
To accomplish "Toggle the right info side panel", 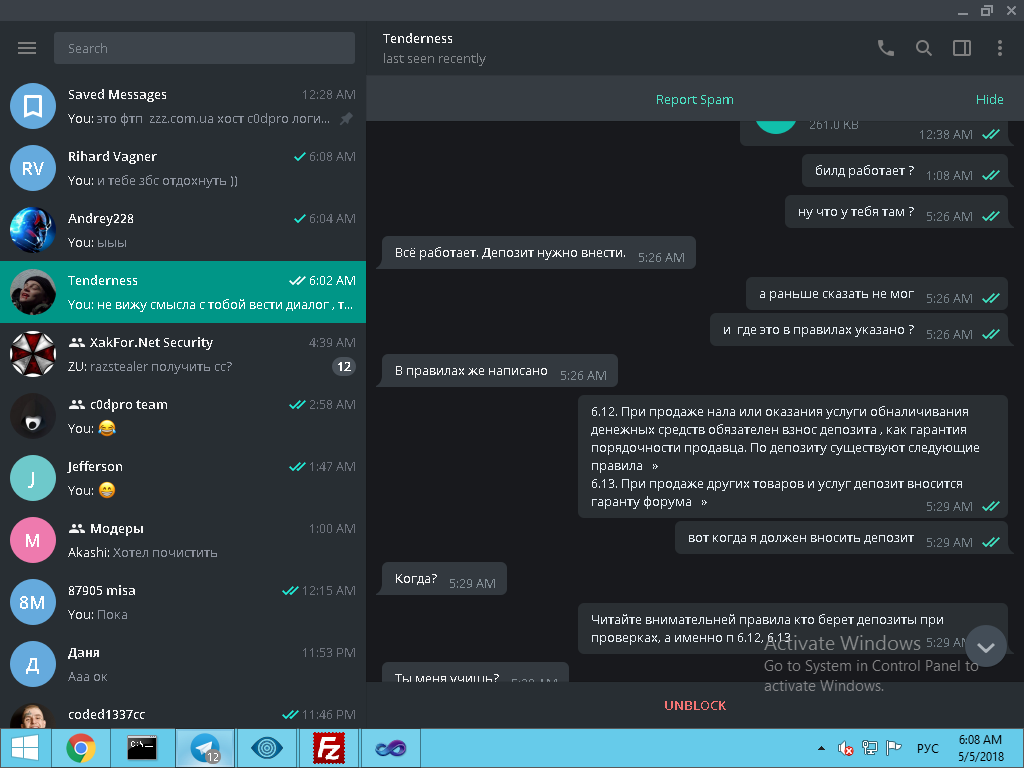I will pos(962,48).
